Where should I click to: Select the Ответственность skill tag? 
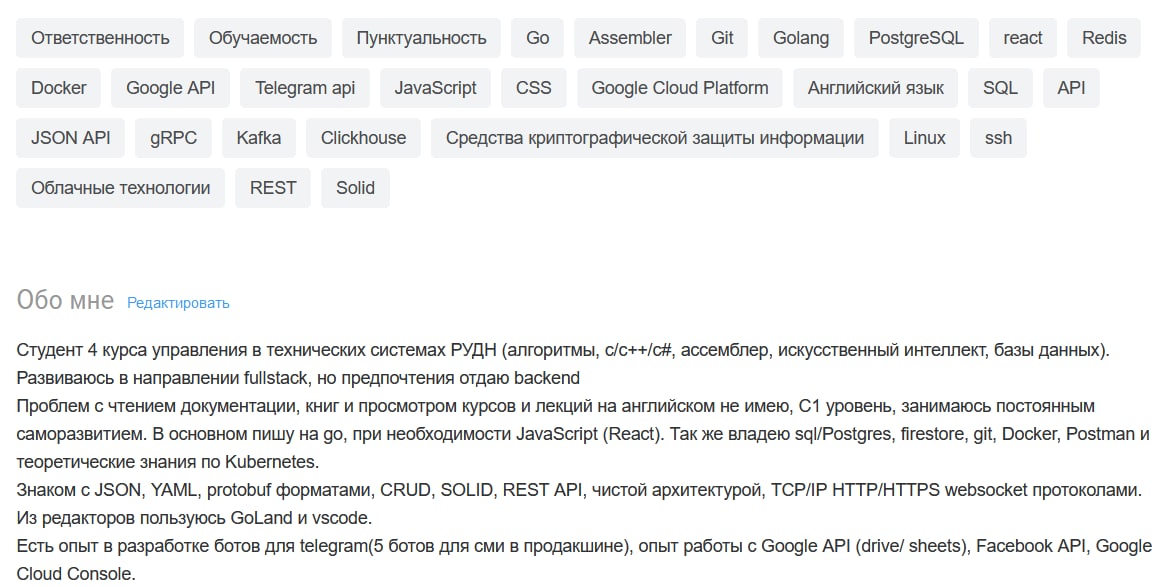[x=100, y=38]
